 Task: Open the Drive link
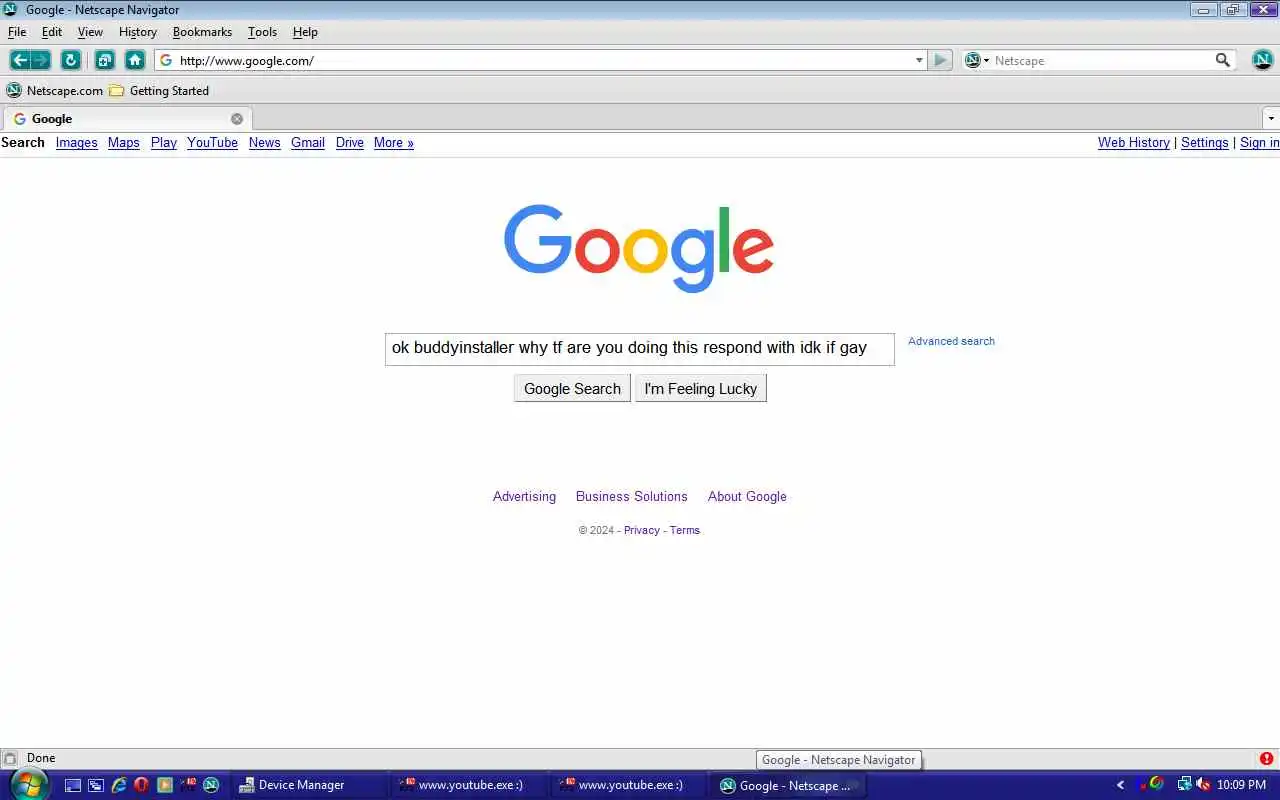click(350, 143)
